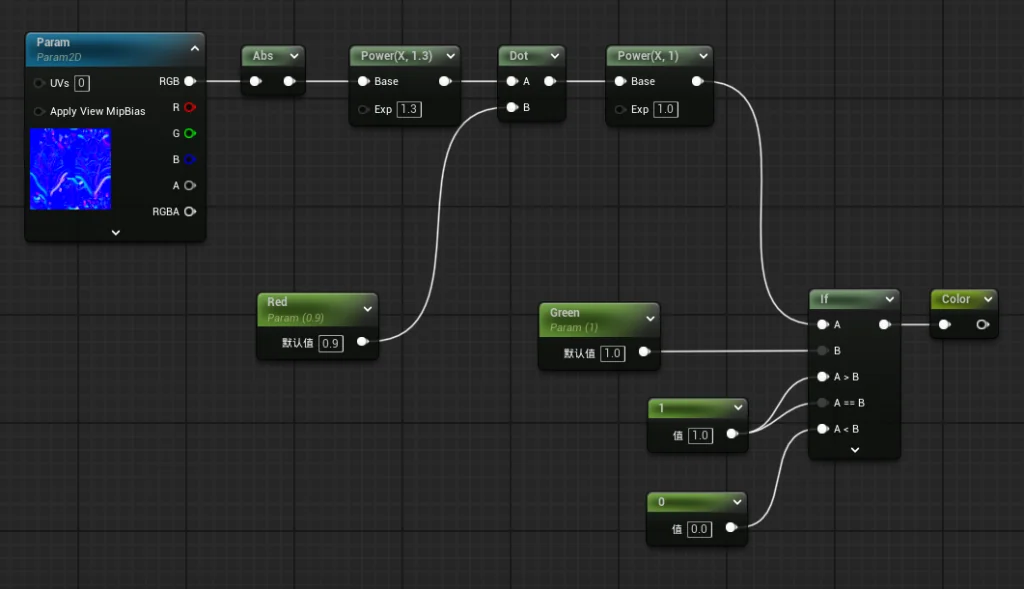1024x589 pixels.
Task: Open the constant 0 node dropdown
Action: click(x=737, y=501)
